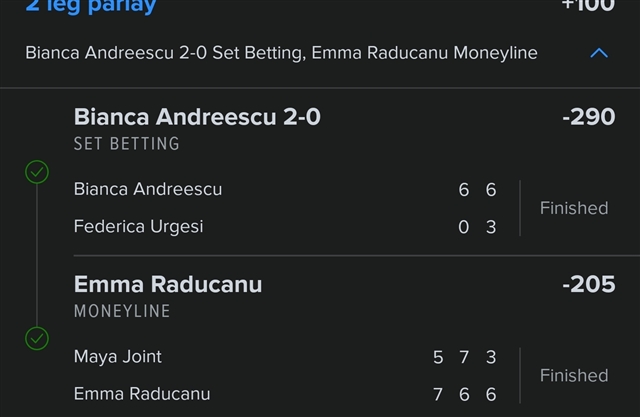
Task: Click the -205 odds value
Action: [589, 284]
